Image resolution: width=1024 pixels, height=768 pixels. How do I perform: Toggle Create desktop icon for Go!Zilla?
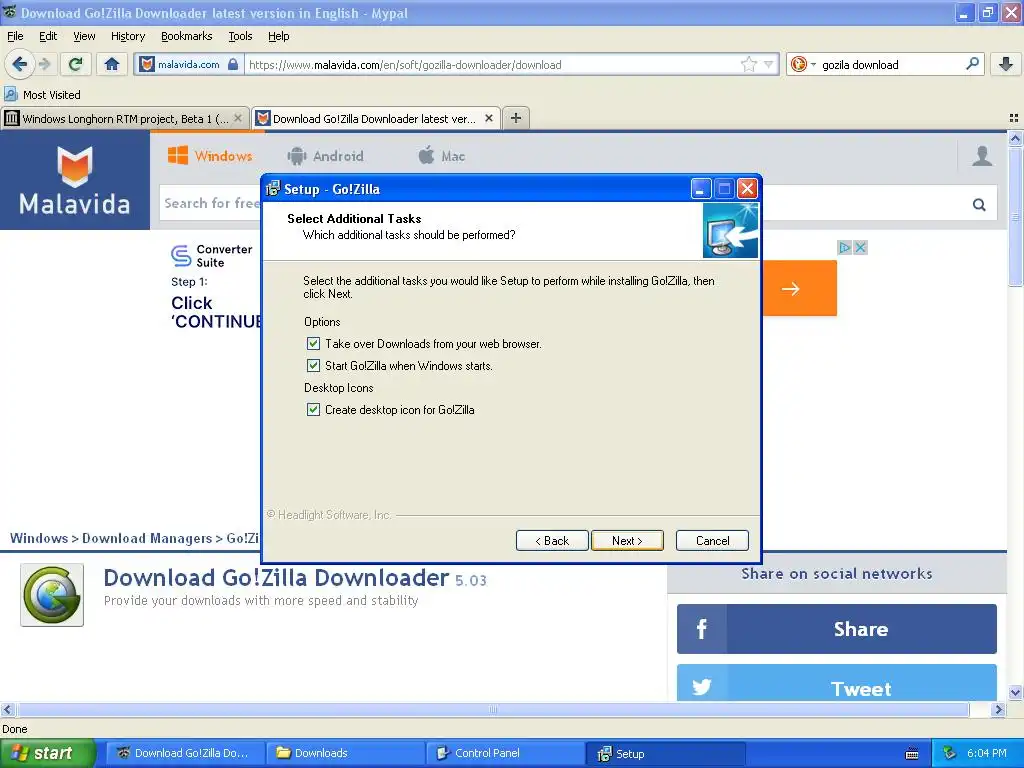tap(313, 409)
